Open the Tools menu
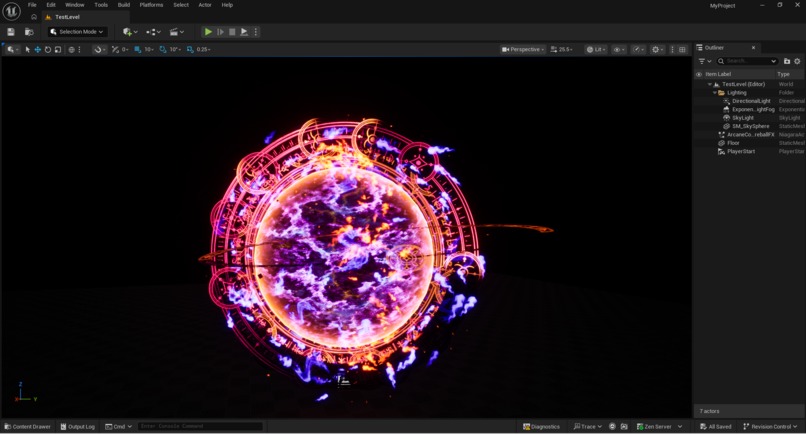Viewport: 806px width, 434px height. (x=101, y=5)
